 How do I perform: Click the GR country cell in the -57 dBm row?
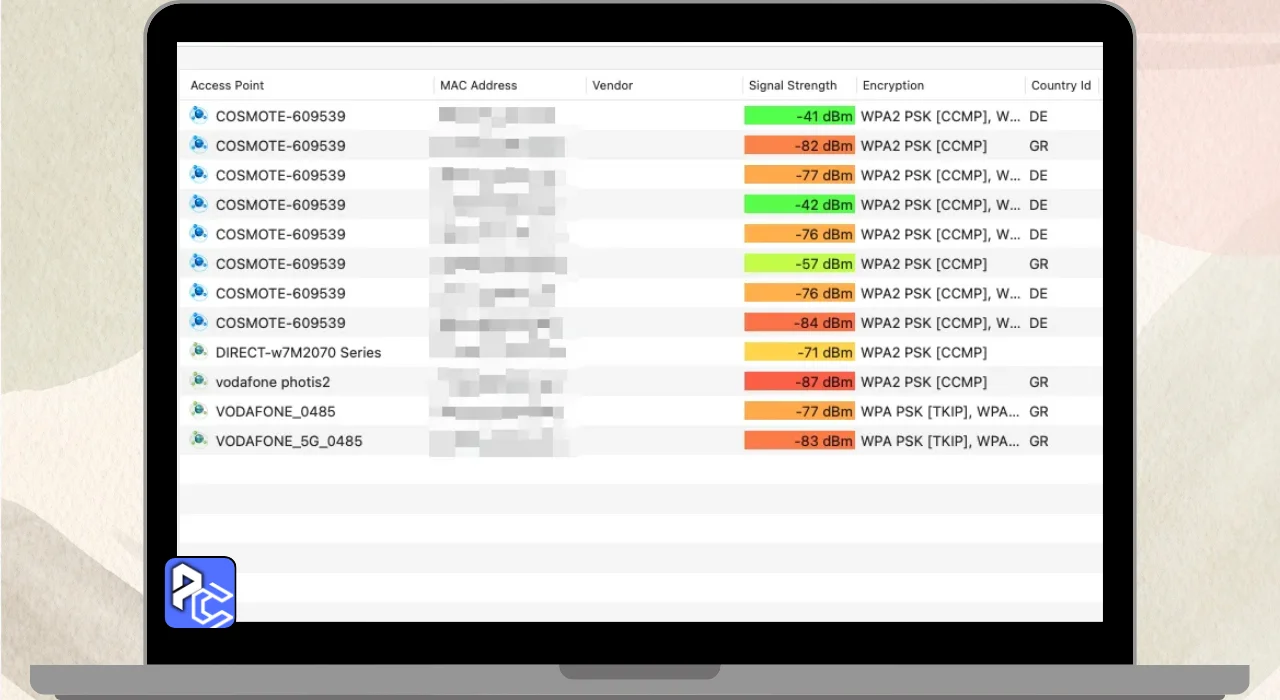tap(1039, 264)
